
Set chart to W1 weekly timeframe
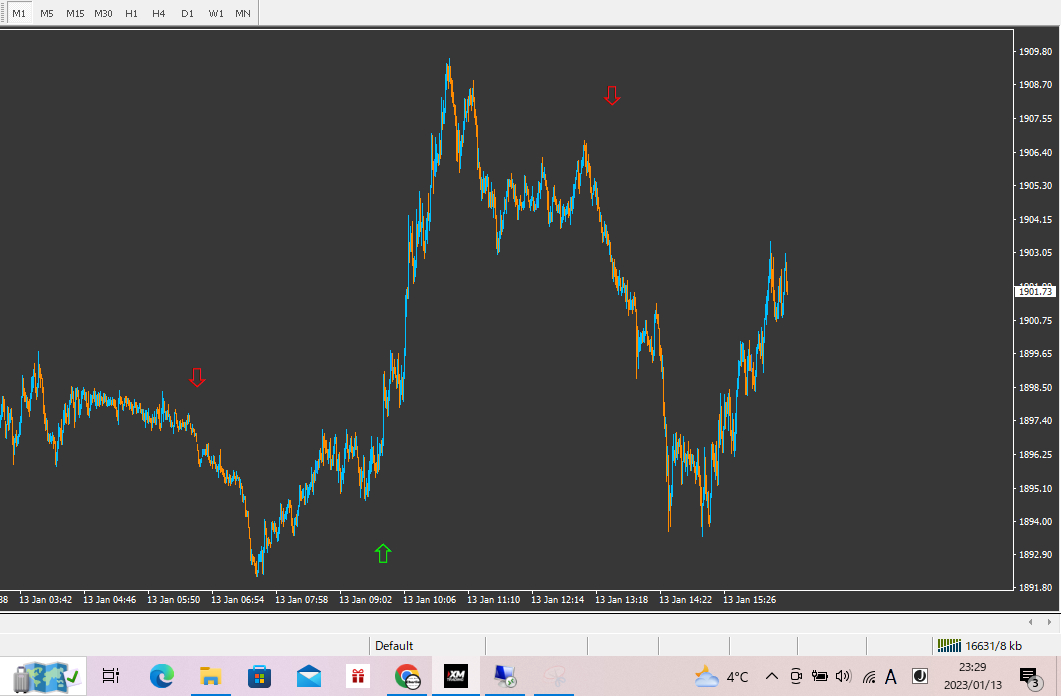click(x=216, y=14)
